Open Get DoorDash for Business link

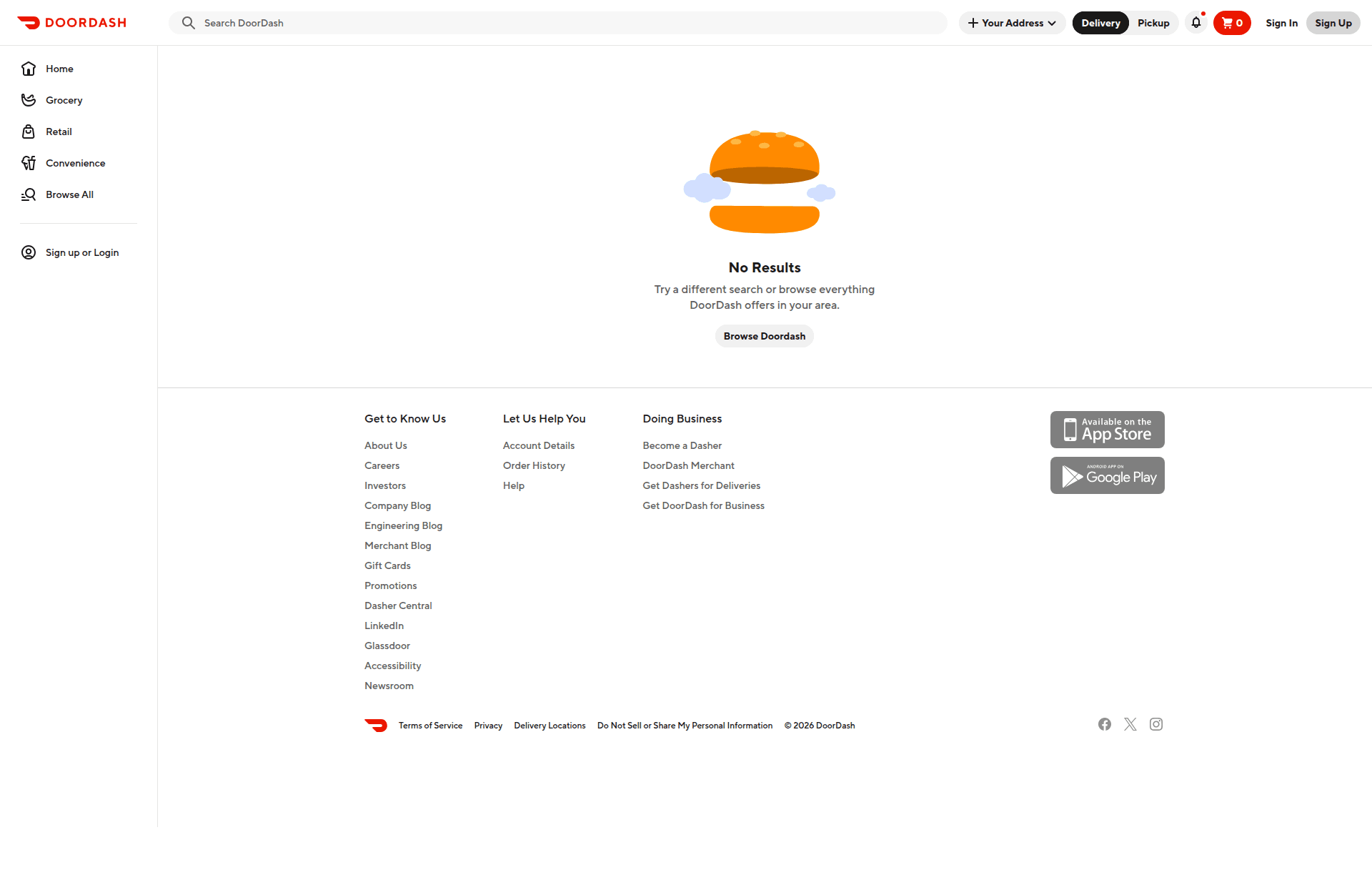point(703,505)
